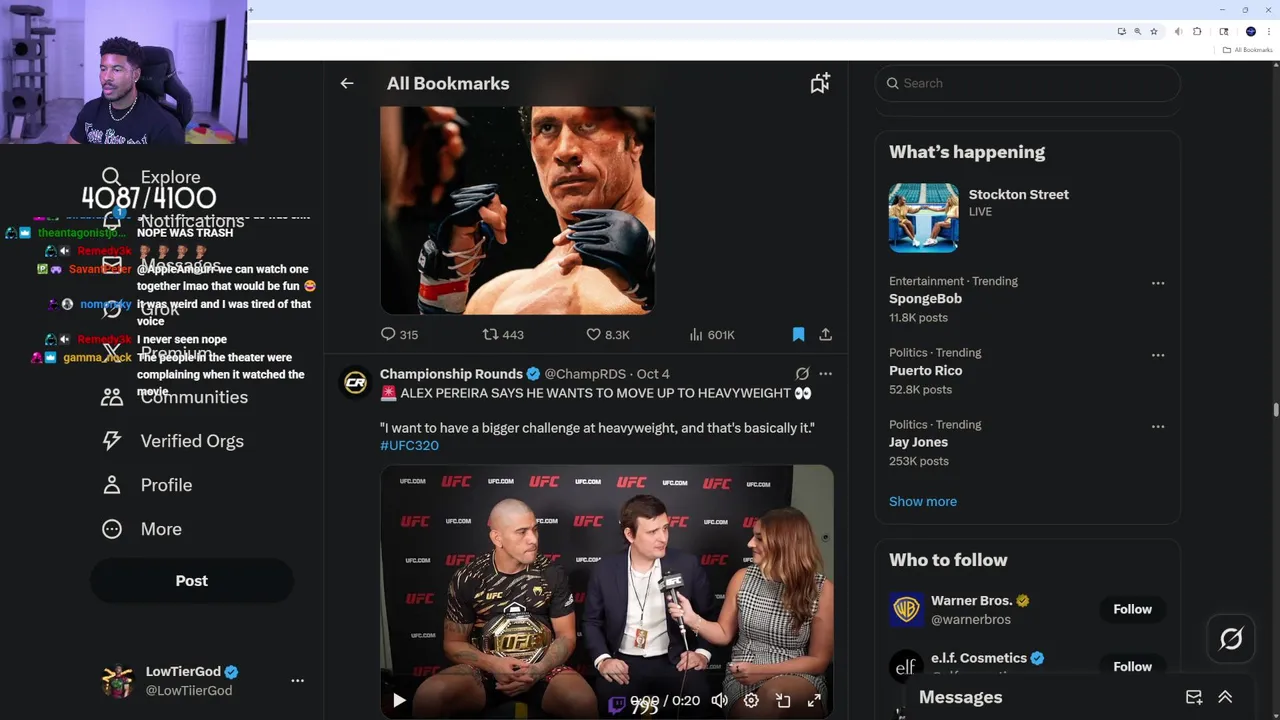View analytics showing 601K views
Screen dimensions: 1280x720
[x=712, y=335]
